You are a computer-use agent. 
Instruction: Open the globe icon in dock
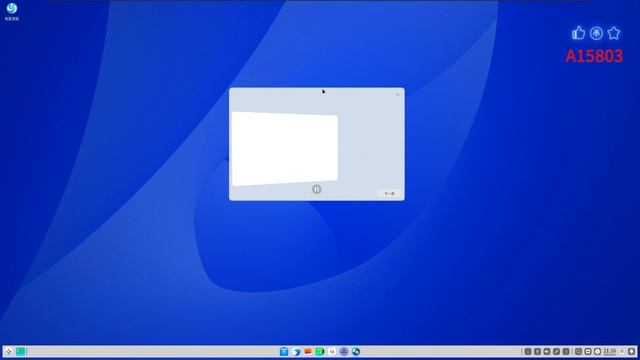coord(356,351)
